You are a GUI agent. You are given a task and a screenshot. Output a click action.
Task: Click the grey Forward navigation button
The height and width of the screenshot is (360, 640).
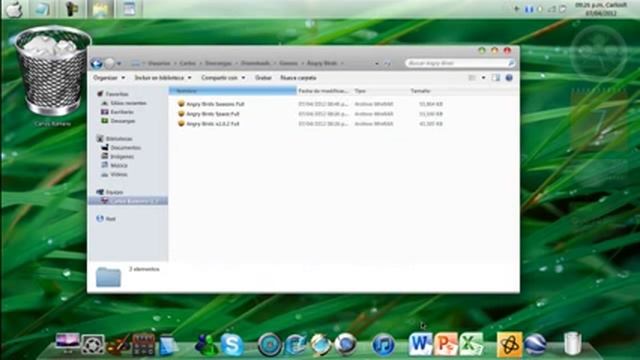(x=109, y=63)
